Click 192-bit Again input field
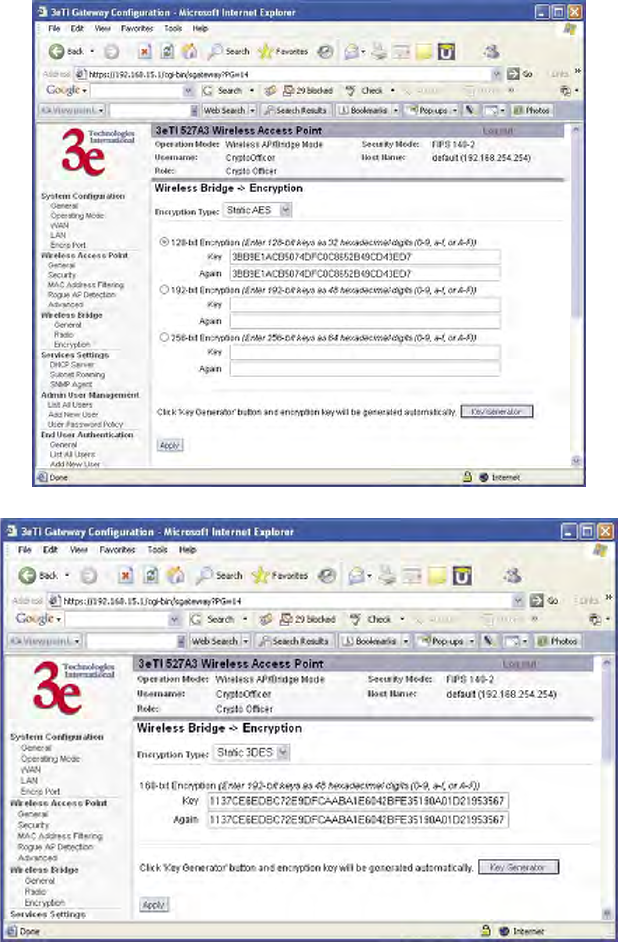This screenshot has height=942, width=618. (x=365, y=321)
